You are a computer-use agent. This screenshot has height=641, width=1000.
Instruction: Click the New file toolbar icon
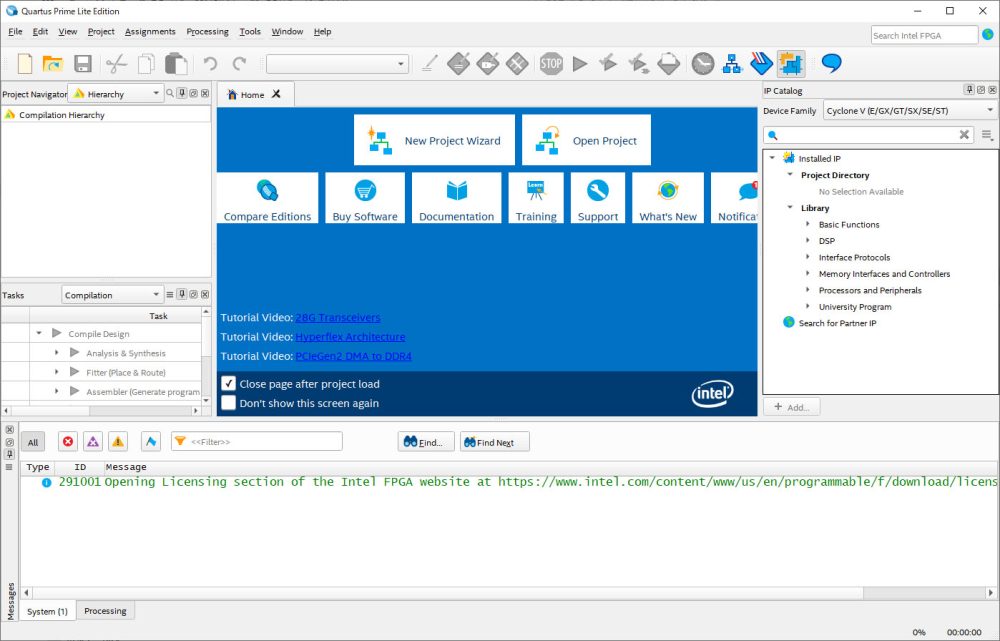(x=25, y=64)
